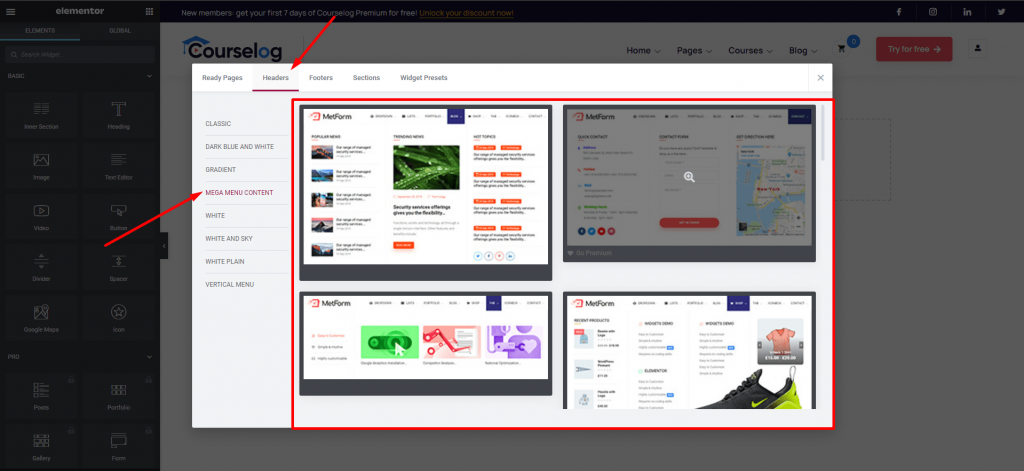Select the Video widget
Screen dimensions: 1024x471
point(40,217)
